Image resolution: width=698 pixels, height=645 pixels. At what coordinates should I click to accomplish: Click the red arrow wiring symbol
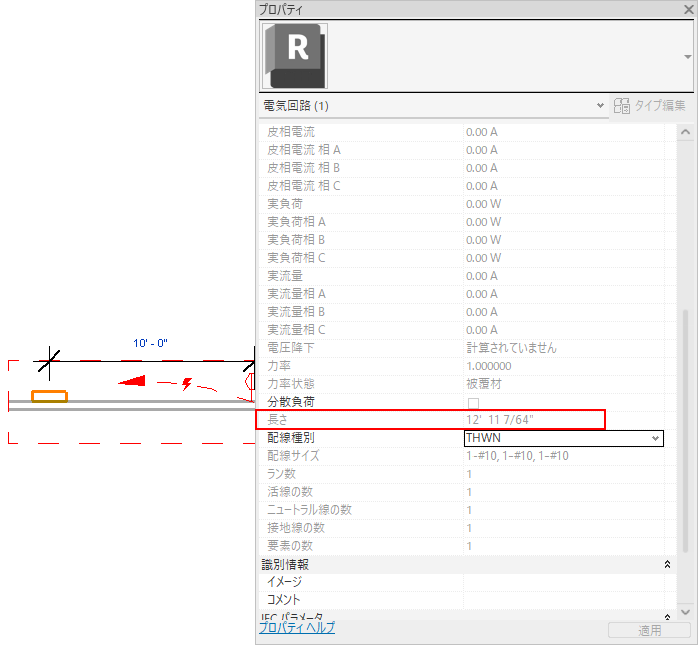tap(132, 381)
